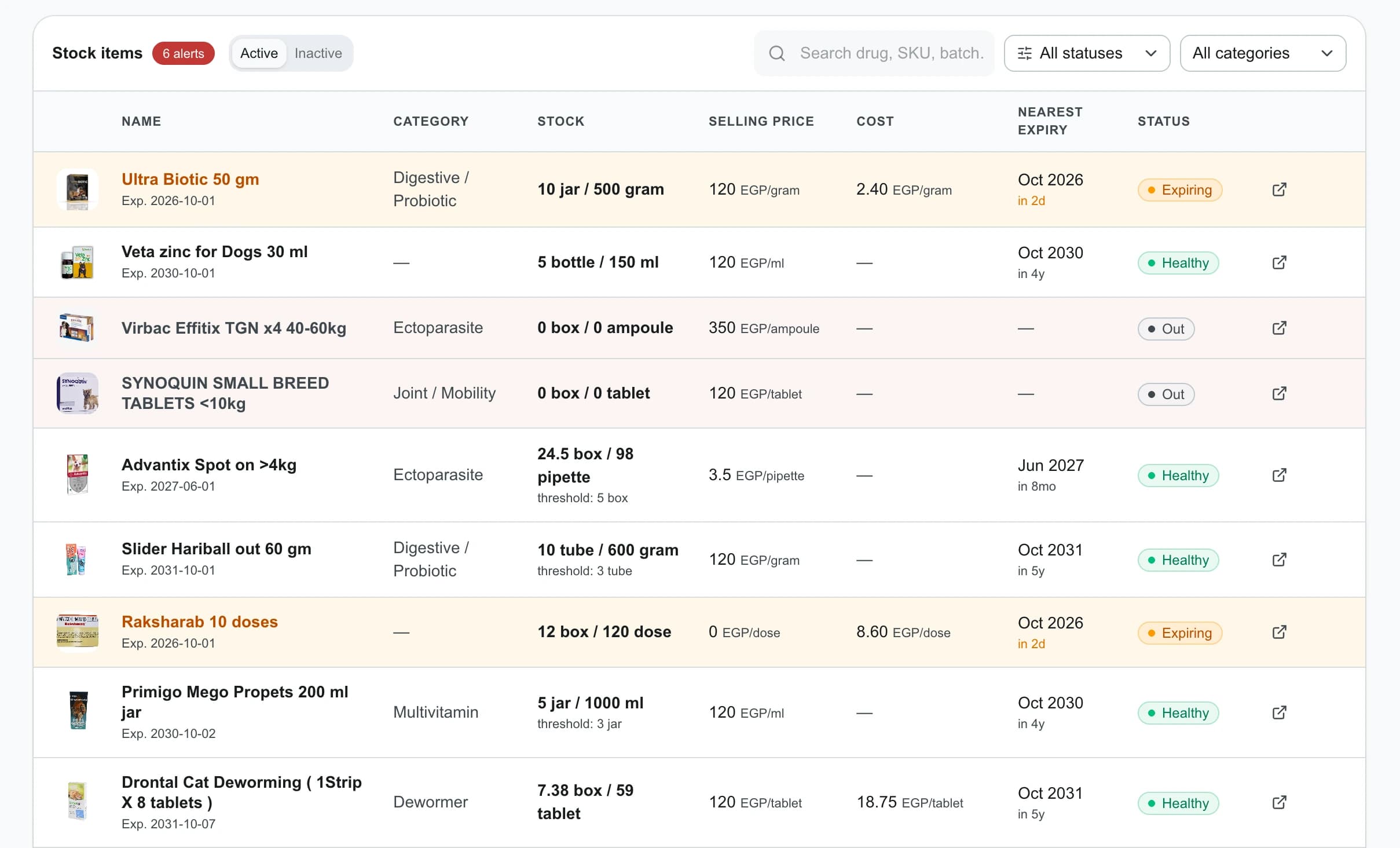This screenshot has height=848, width=1400.
Task: Open external link for Ultra Biotic 50 gm
Action: [x=1279, y=189]
